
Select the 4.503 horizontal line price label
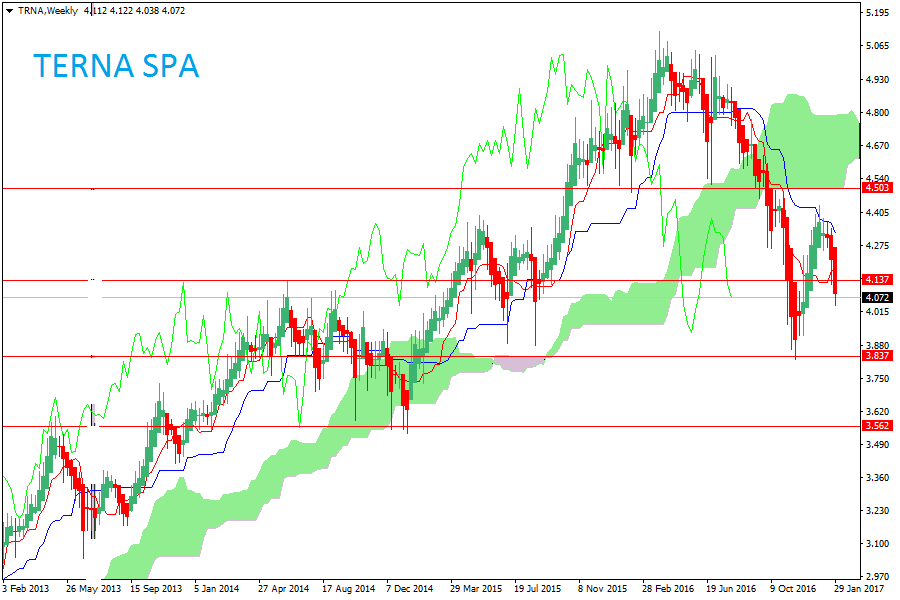(877, 188)
